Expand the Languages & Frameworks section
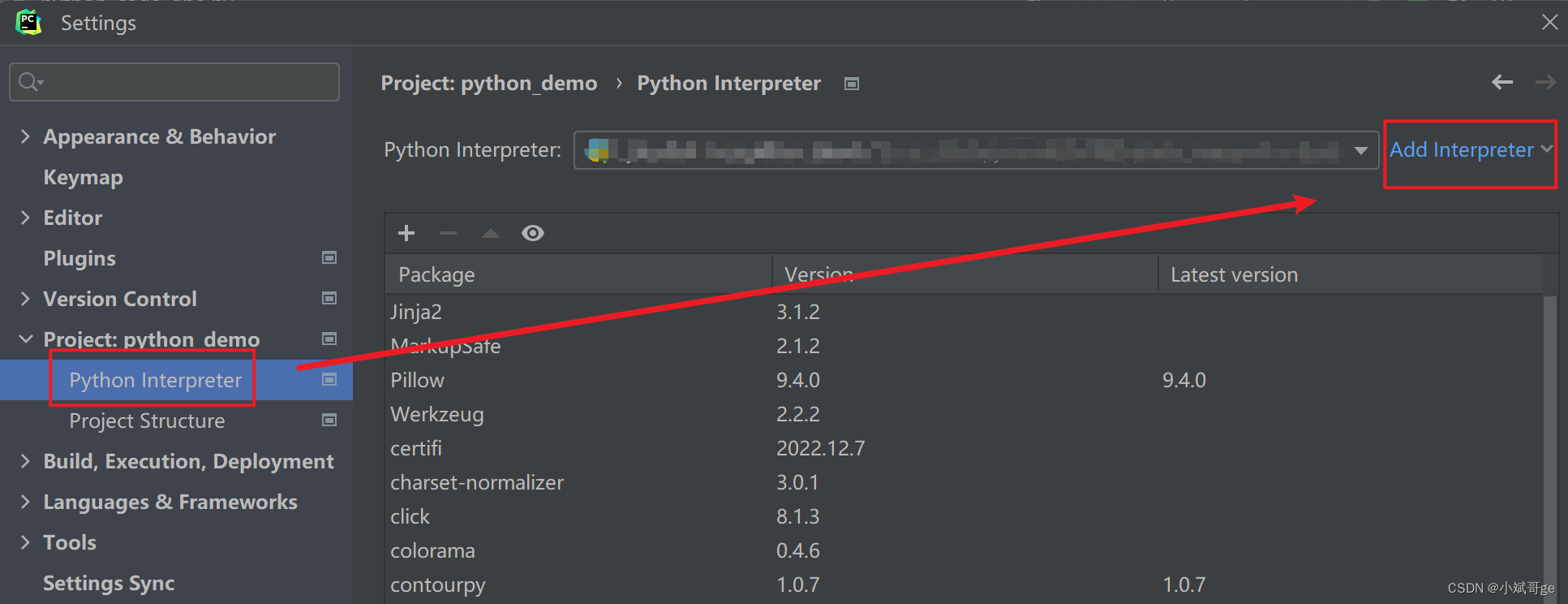Image resolution: width=1568 pixels, height=604 pixels. pos(25,502)
